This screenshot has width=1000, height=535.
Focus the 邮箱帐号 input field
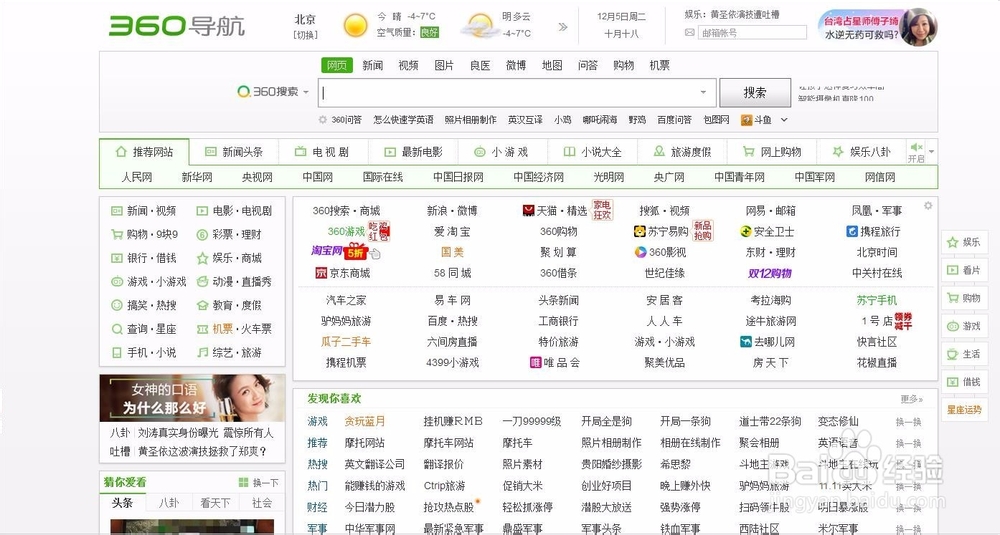tap(753, 33)
